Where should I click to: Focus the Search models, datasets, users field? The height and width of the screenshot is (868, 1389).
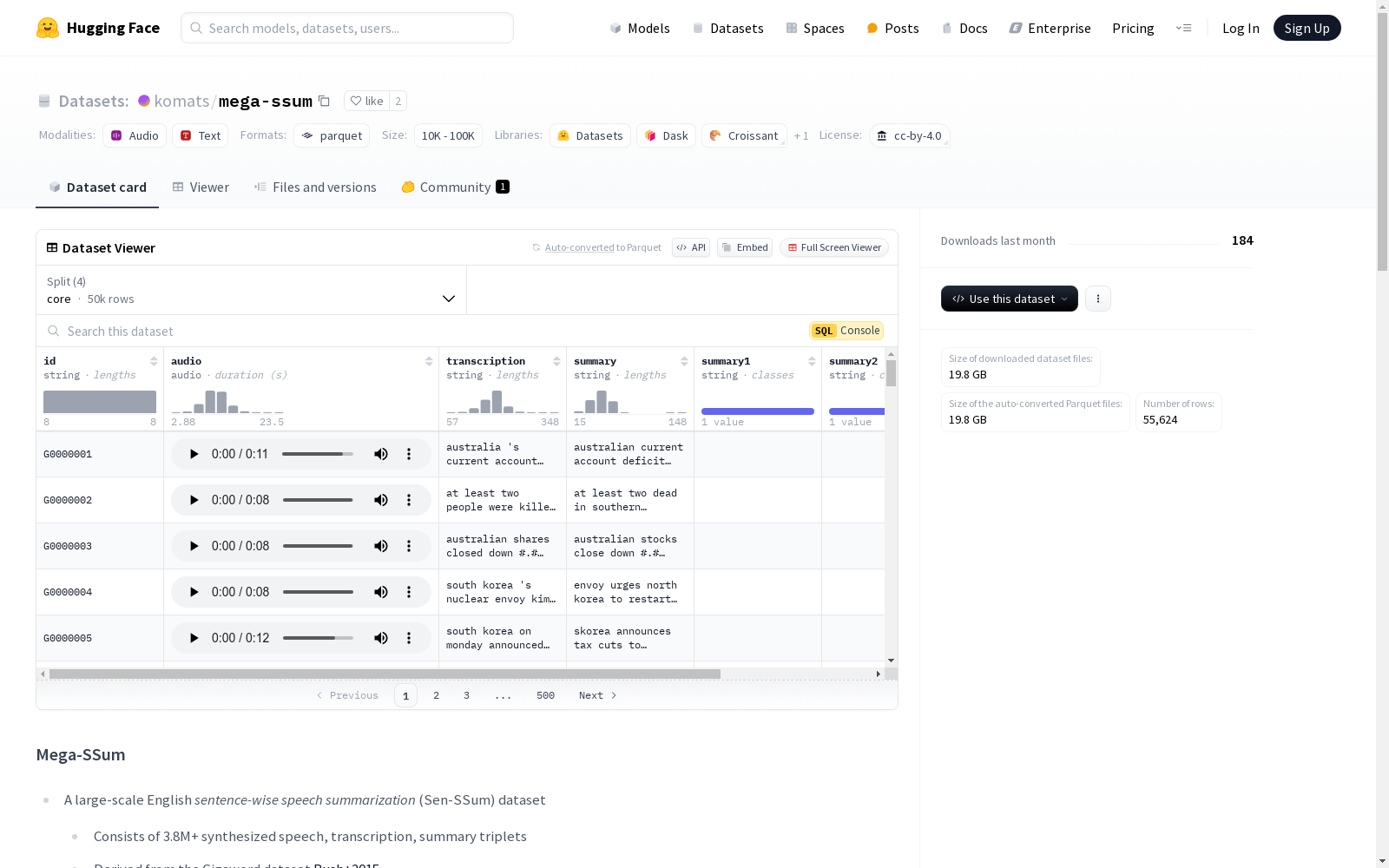[347, 28]
